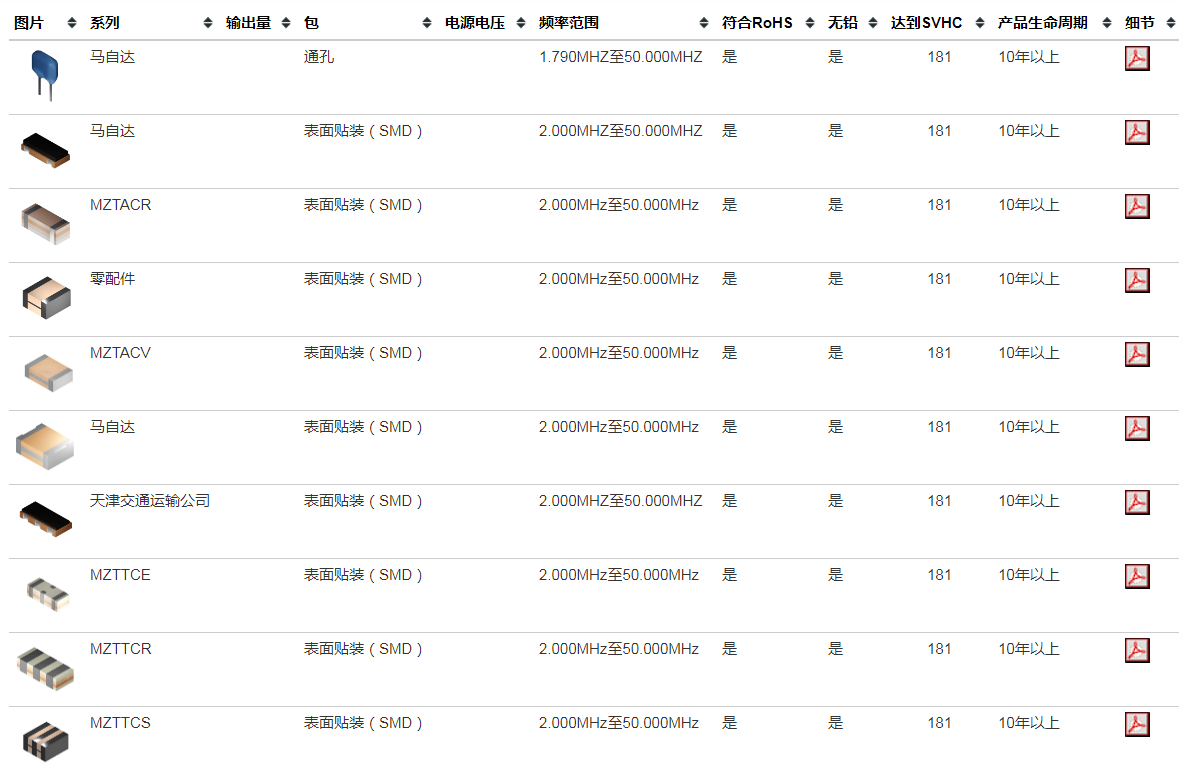This screenshot has height=777, width=1179.
Task: Sort by the 符合RoHS column arrows
Action: pos(810,23)
